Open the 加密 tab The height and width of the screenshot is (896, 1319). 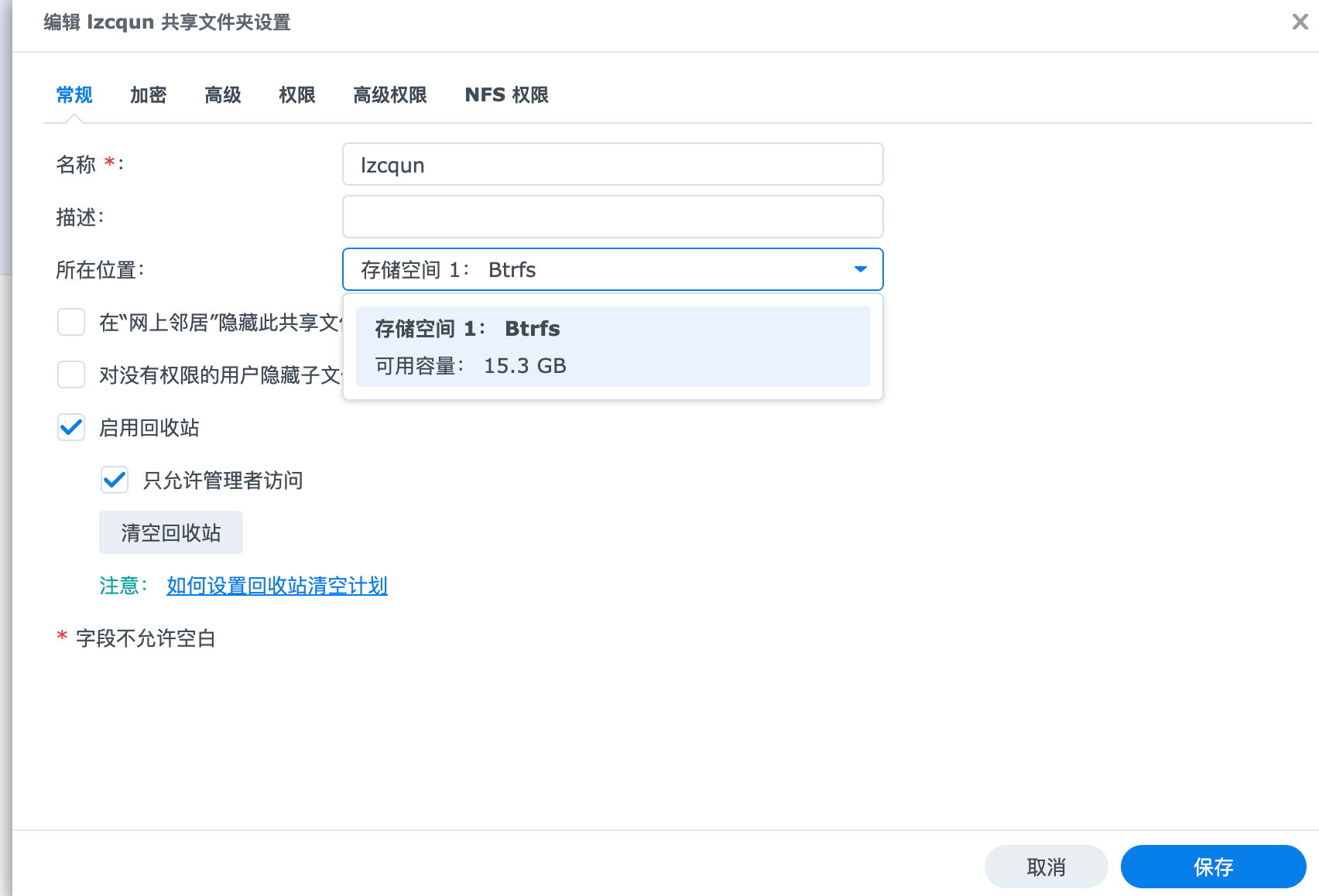pos(148,95)
